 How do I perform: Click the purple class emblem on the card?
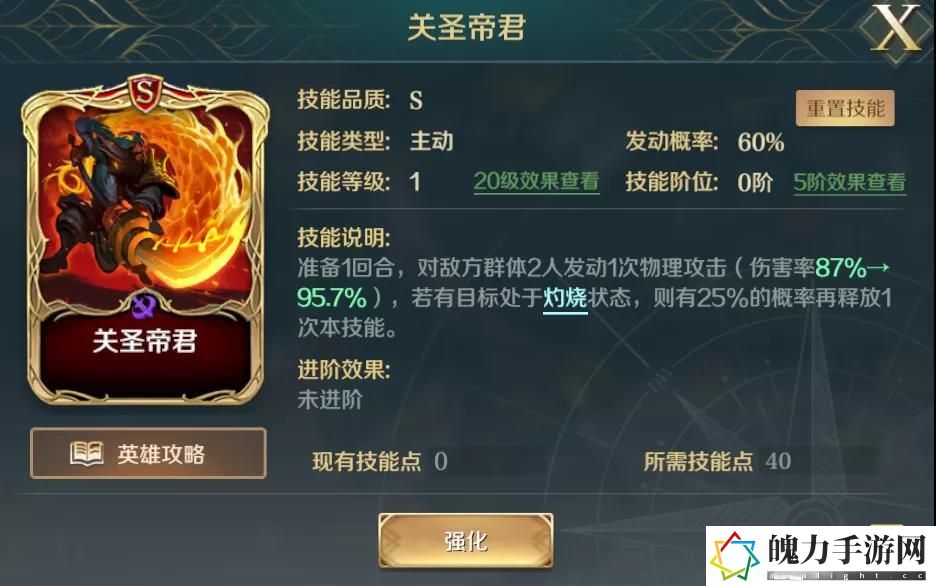coord(144,305)
